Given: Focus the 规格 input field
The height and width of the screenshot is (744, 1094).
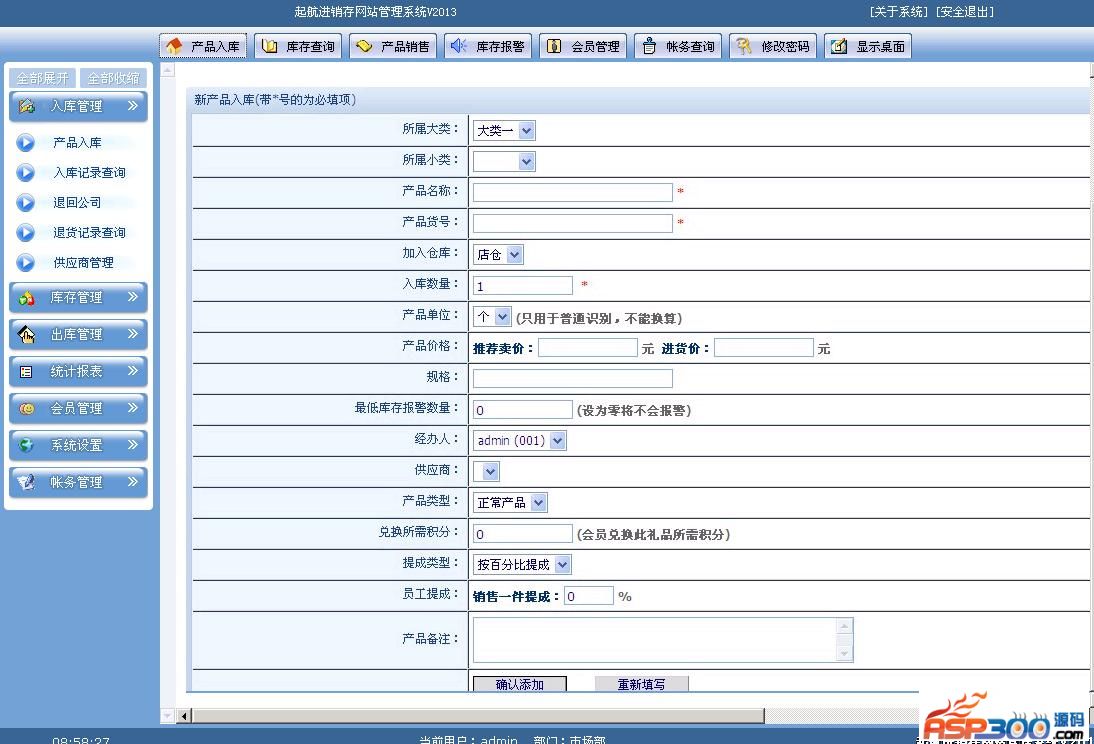Looking at the screenshot, I should [x=573, y=378].
